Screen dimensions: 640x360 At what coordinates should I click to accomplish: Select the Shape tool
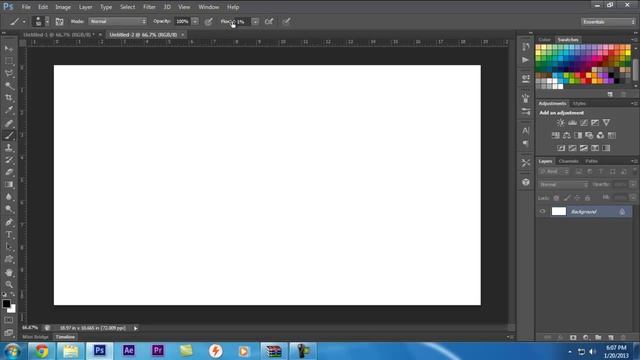[x=9, y=259]
